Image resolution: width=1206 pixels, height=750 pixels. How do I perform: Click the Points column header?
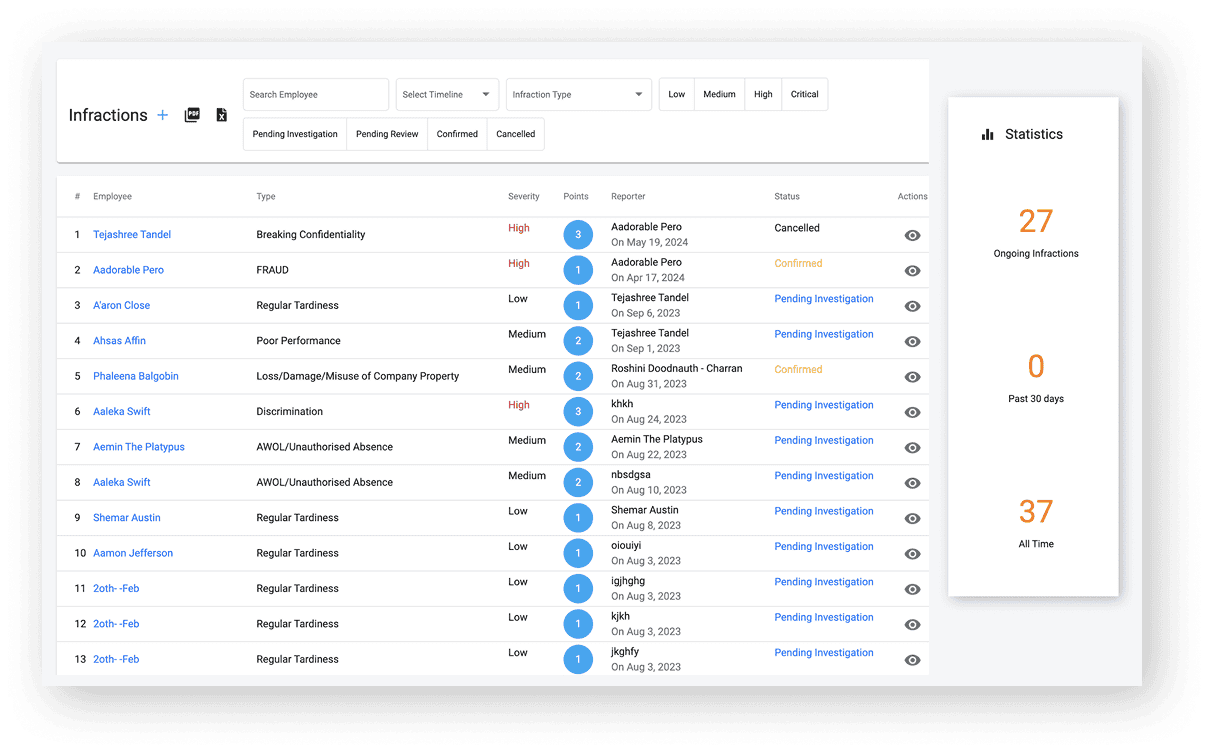point(576,197)
